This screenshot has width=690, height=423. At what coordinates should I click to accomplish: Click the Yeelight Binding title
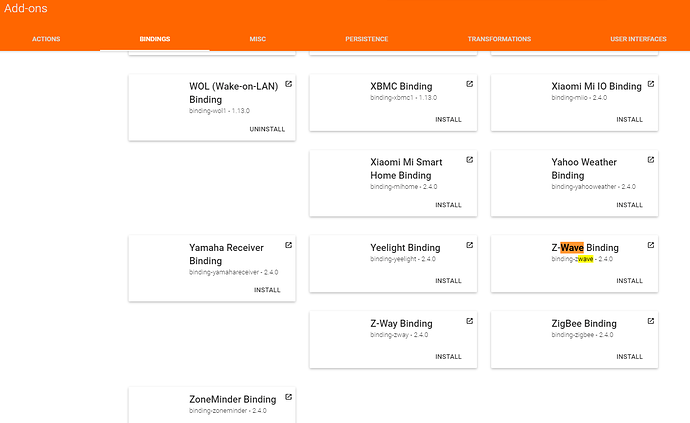405,248
